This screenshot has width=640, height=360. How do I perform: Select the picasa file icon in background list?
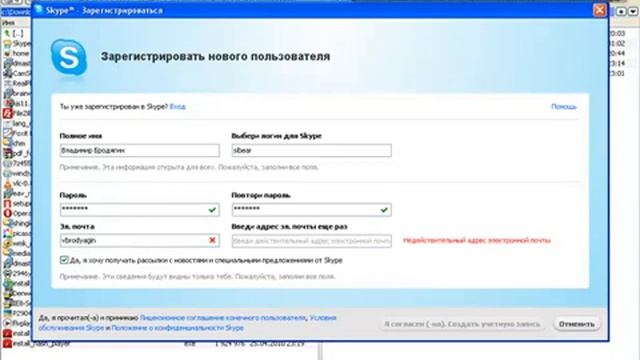pos(7,233)
